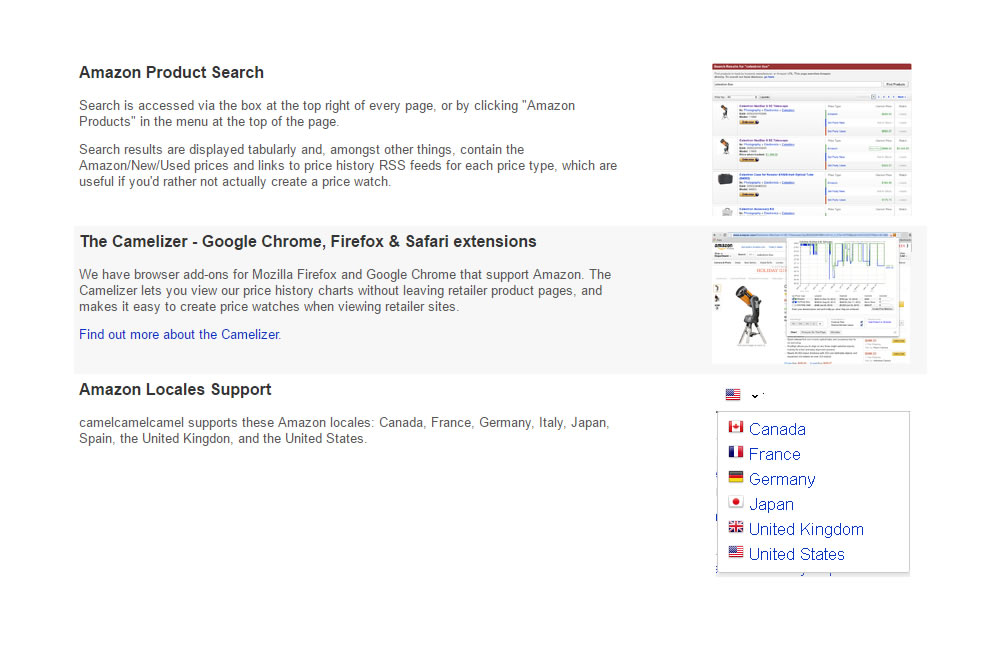Open the Camelizer extension screenshot thumbnail

click(811, 299)
